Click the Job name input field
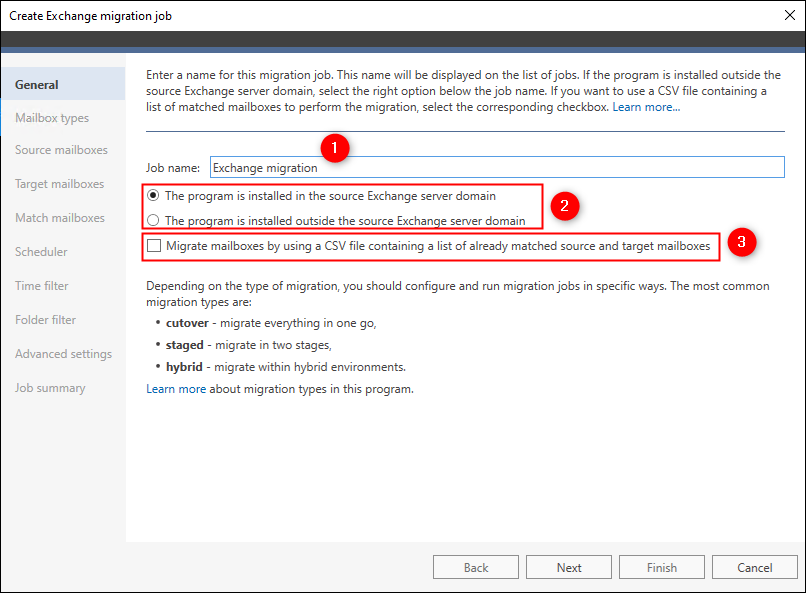Image resolution: width=806 pixels, height=593 pixels. (497, 168)
